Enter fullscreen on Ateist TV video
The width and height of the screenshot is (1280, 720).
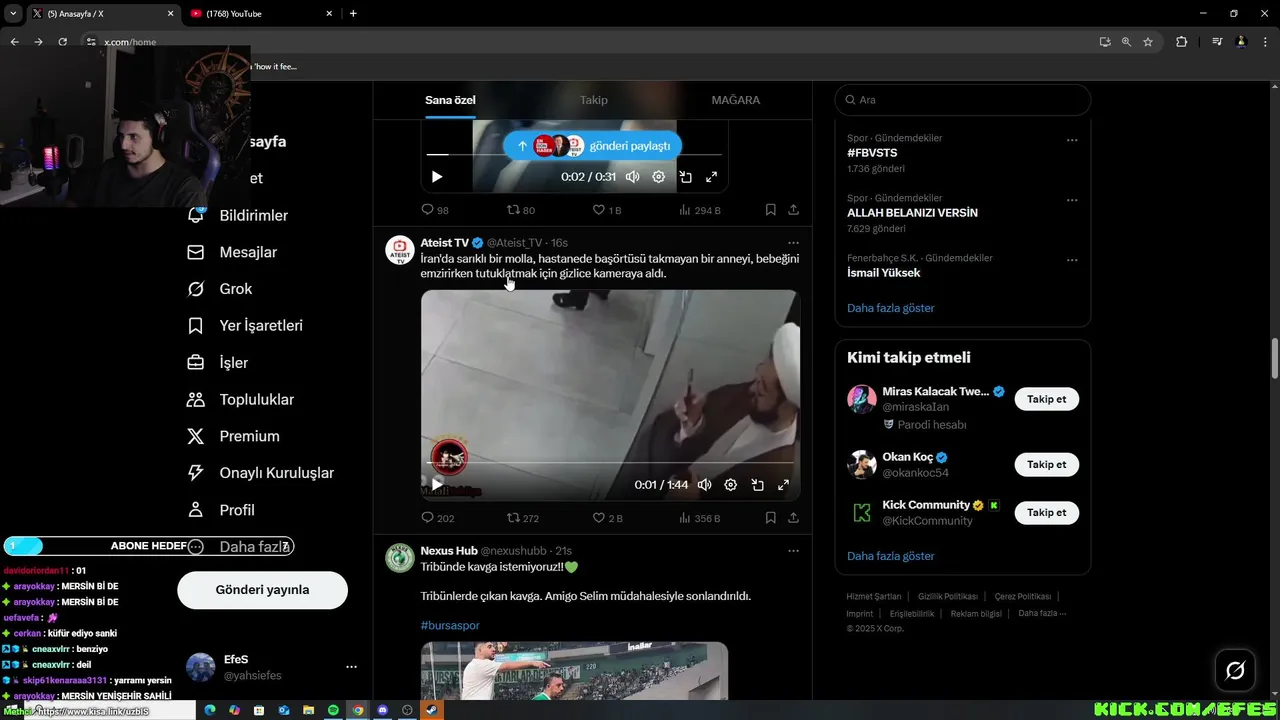pyautogui.click(x=784, y=485)
